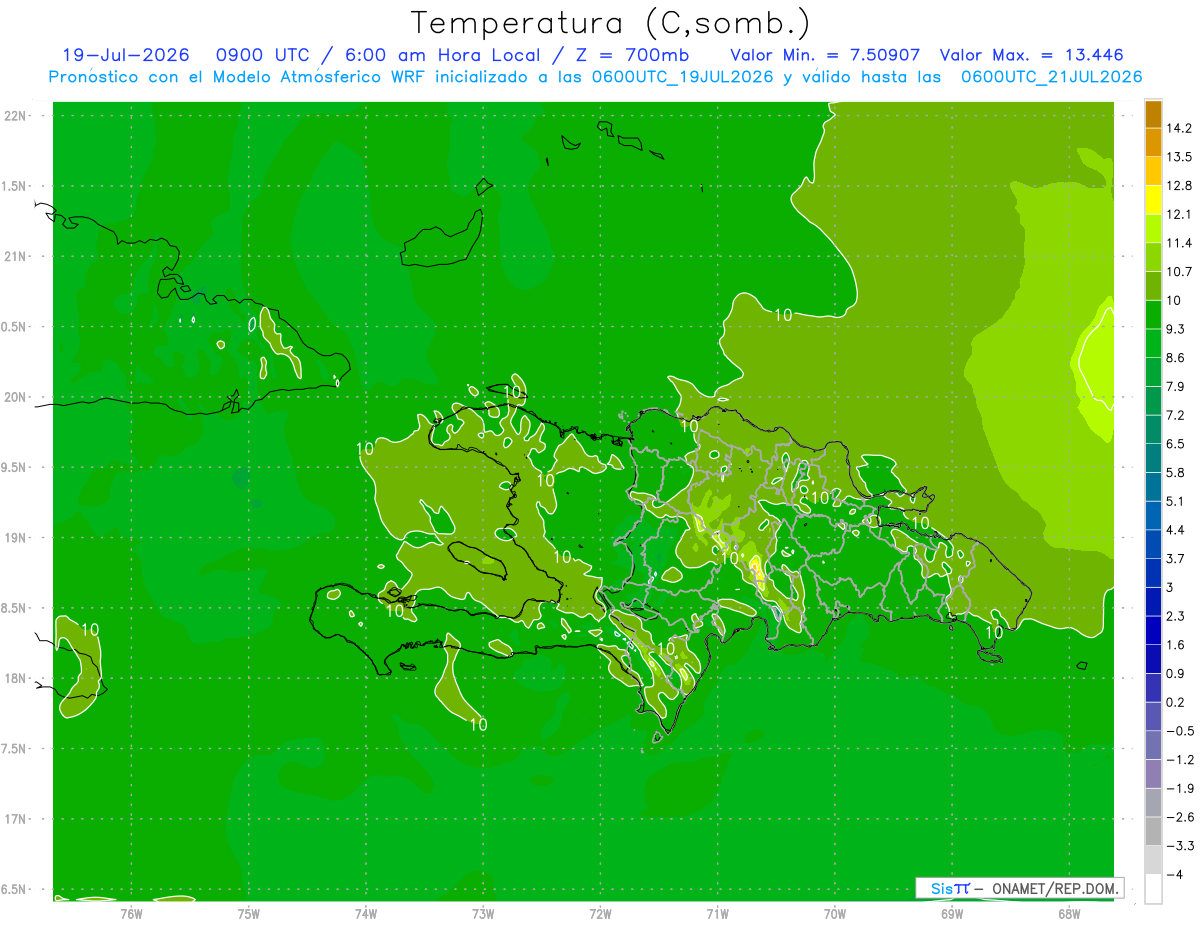1200x927 pixels.
Task: Click the 0.2 colorbar label
Action: [1176, 702]
